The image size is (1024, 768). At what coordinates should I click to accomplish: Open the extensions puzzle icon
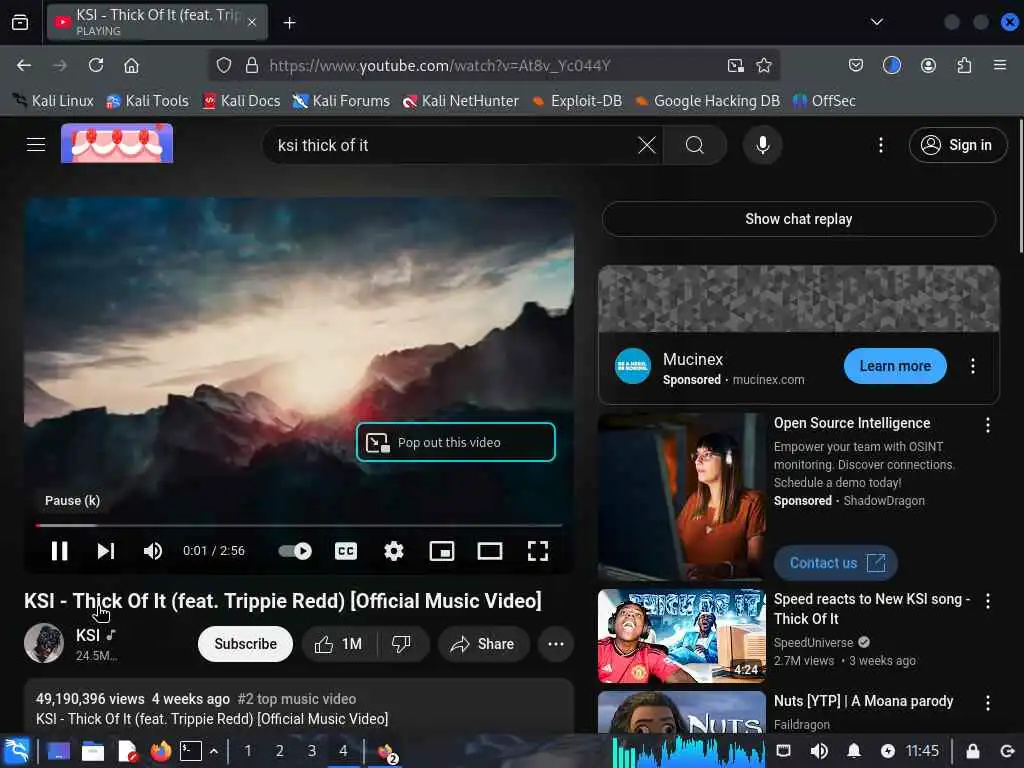(x=964, y=65)
